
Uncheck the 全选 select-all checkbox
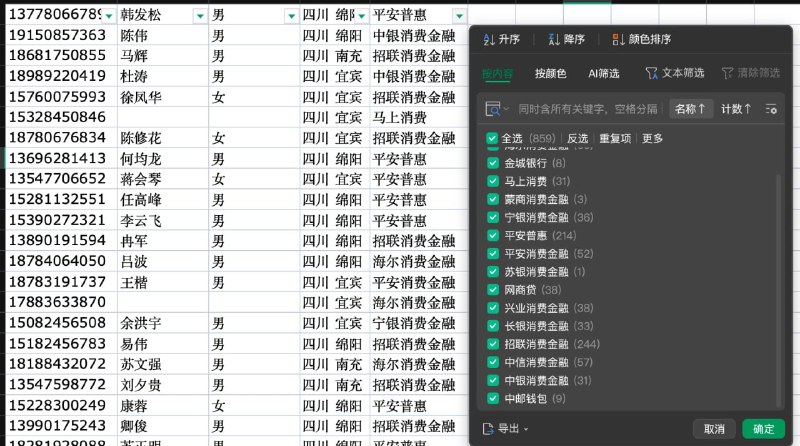pos(492,138)
